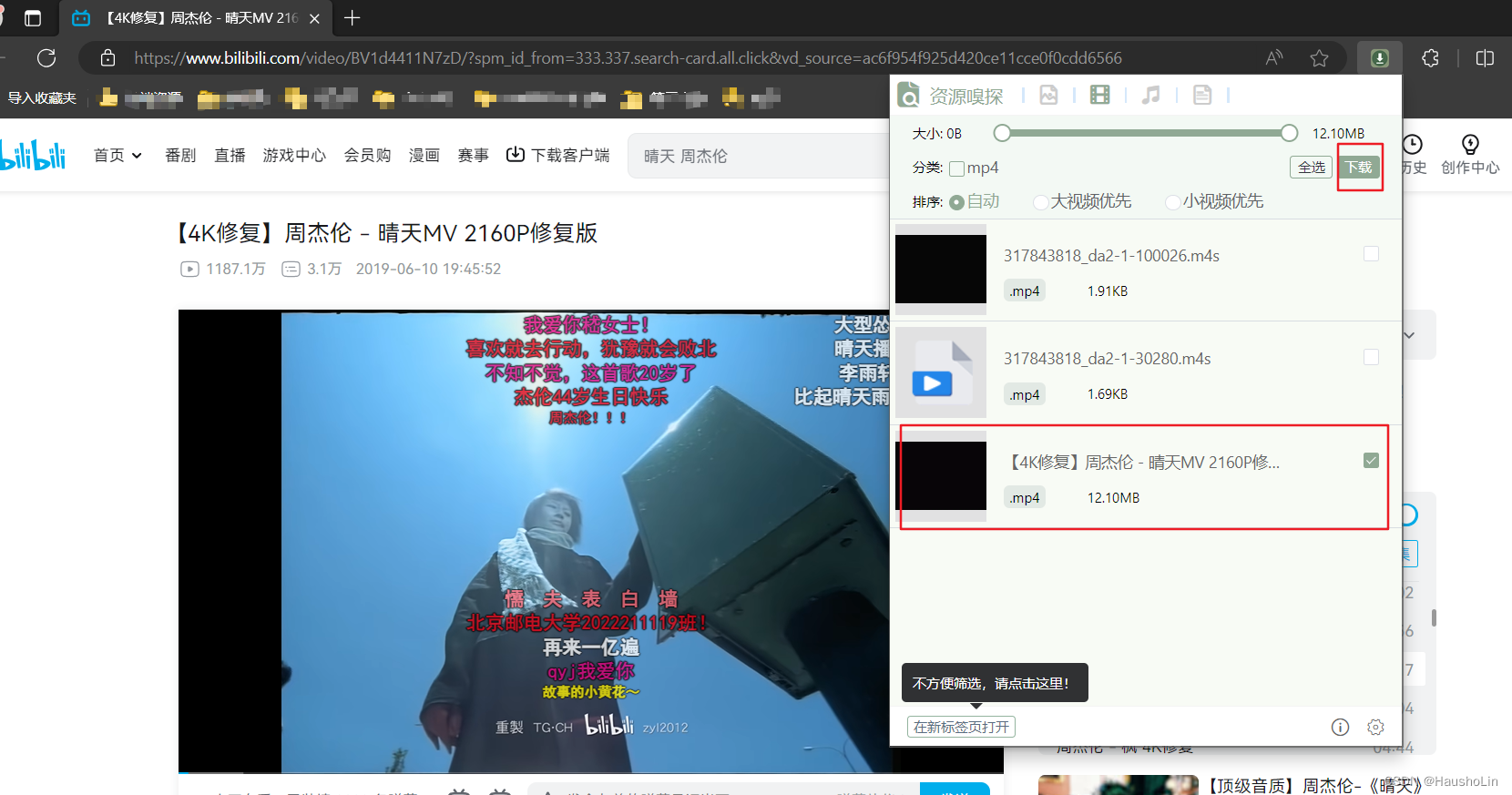Image resolution: width=1512 pixels, height=795 pixels.
Task: Go to Bilibili logo homepage
Action: [x=33, y=156]
